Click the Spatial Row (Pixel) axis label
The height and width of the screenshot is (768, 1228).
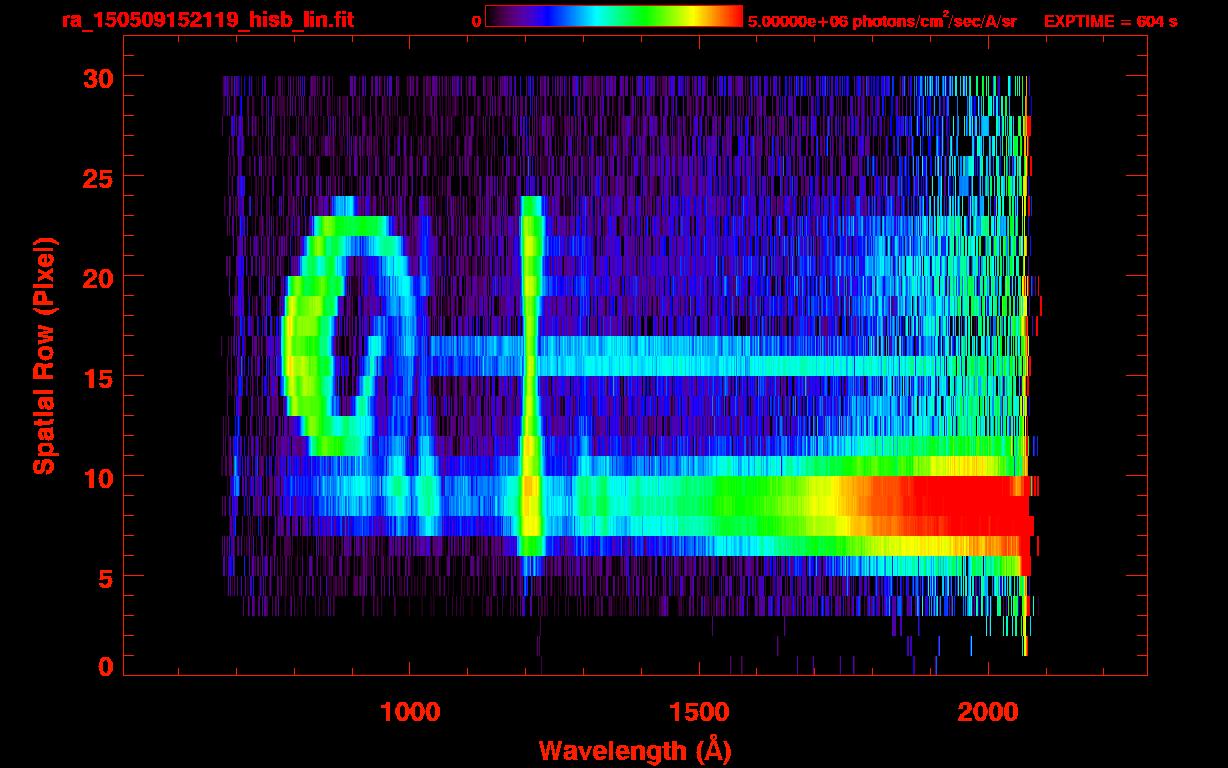(43, 355)
